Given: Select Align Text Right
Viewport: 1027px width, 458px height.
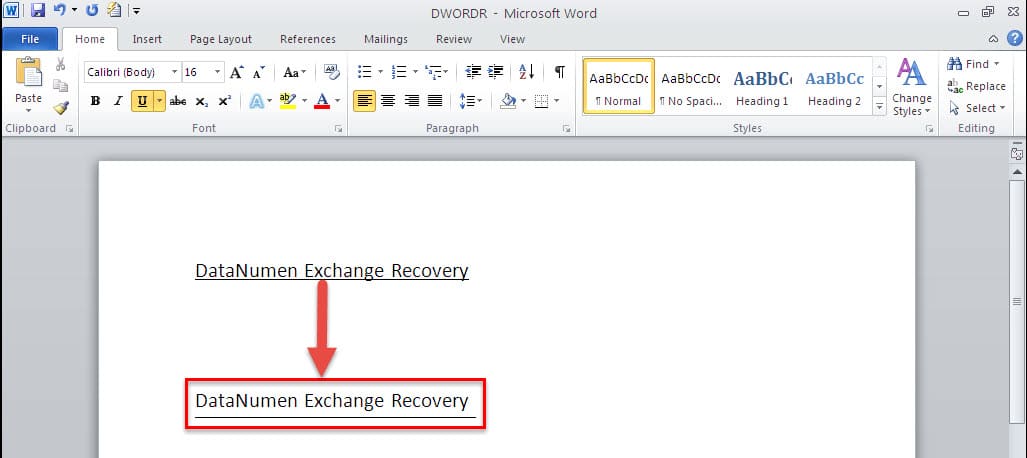Looking at the screenshot, I should 412,101.
